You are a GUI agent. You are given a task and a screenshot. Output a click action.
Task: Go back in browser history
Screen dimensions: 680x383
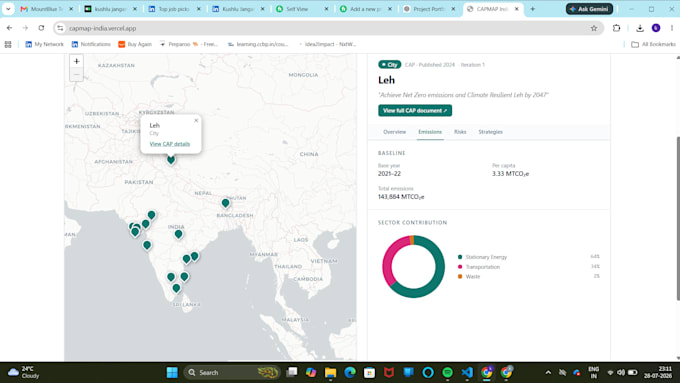10,28
